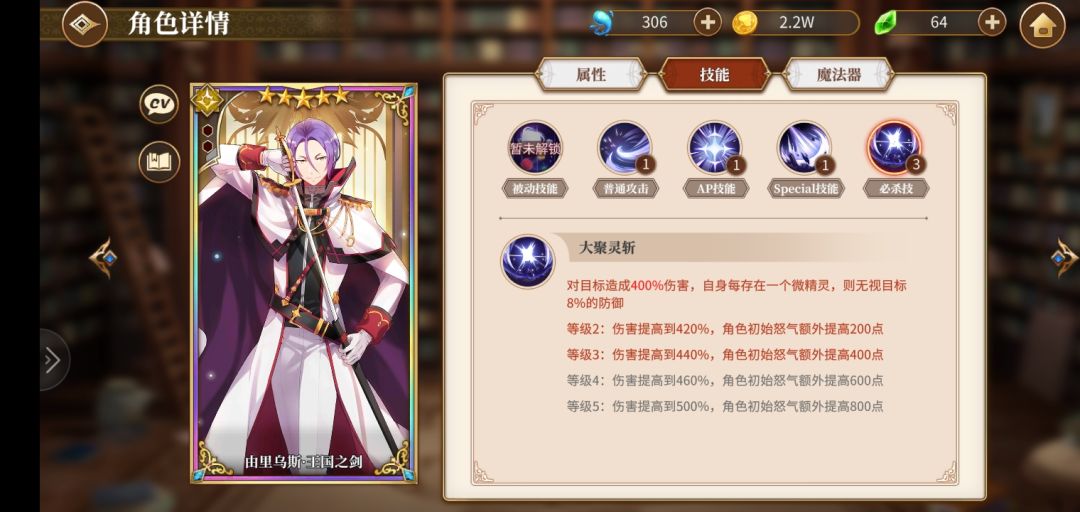Go to previous character with left arrow

point(103,258)
